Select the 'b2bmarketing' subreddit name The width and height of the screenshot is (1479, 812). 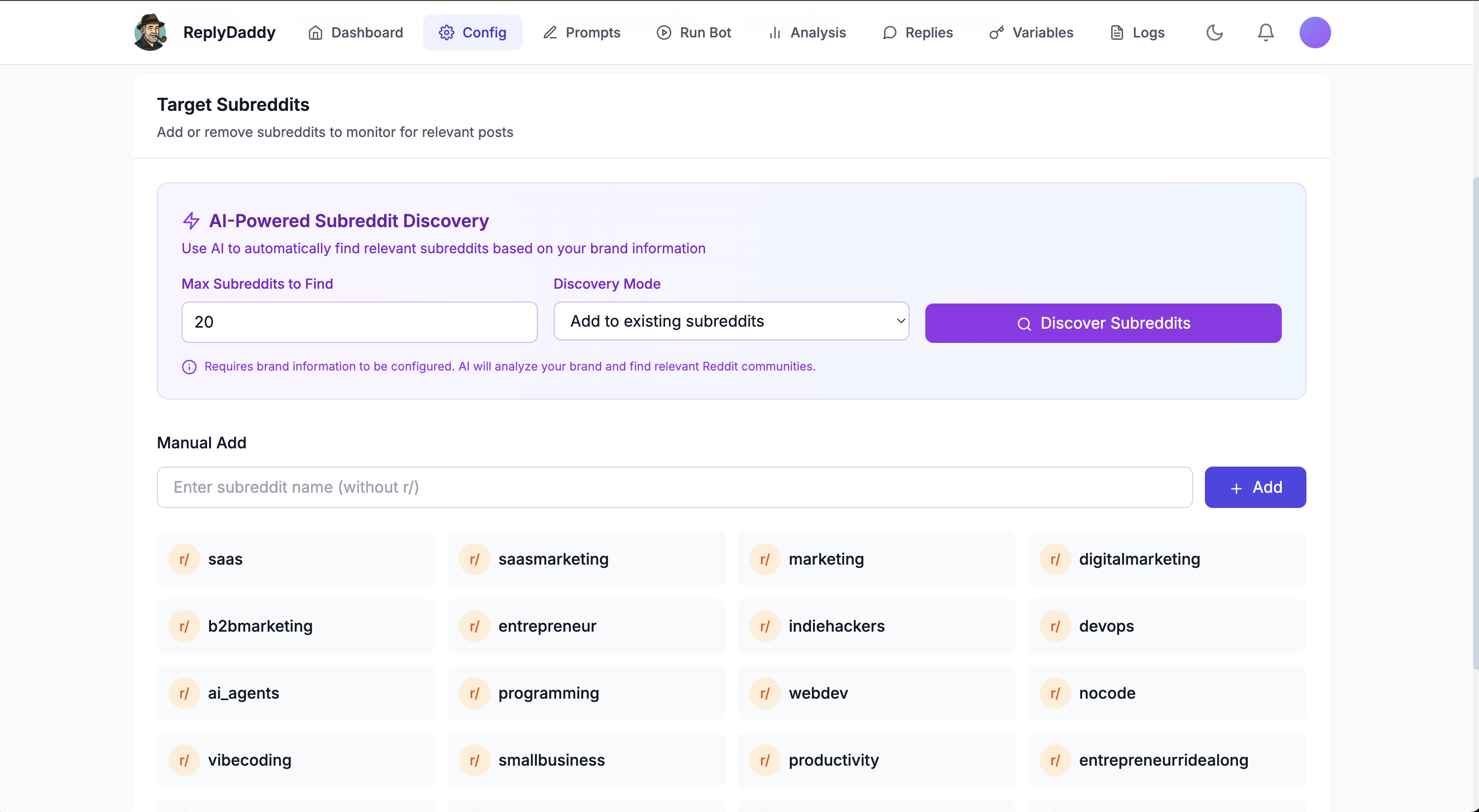[x=260, y=627]
